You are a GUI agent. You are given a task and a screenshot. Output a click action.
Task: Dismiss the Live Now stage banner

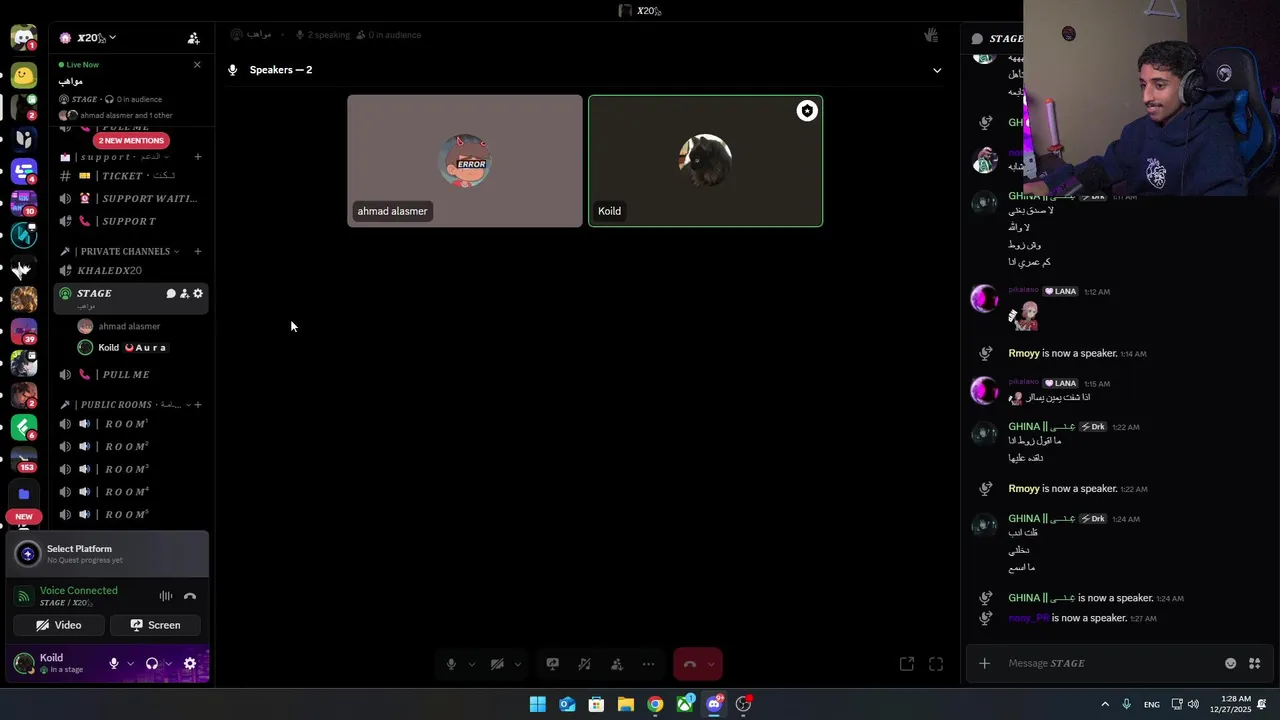click(x=197, y=65)
